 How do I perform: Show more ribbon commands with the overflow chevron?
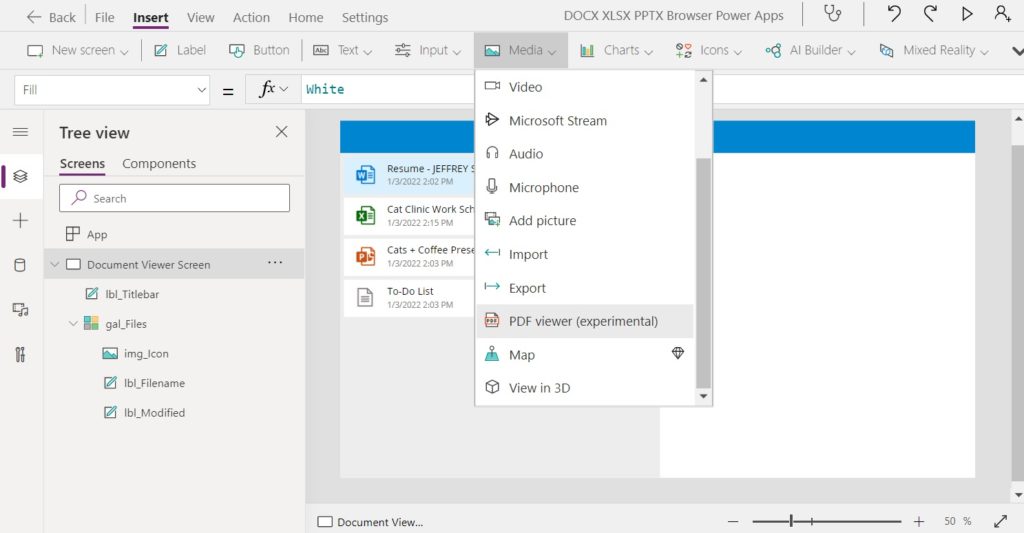(x=1017, y=51)
